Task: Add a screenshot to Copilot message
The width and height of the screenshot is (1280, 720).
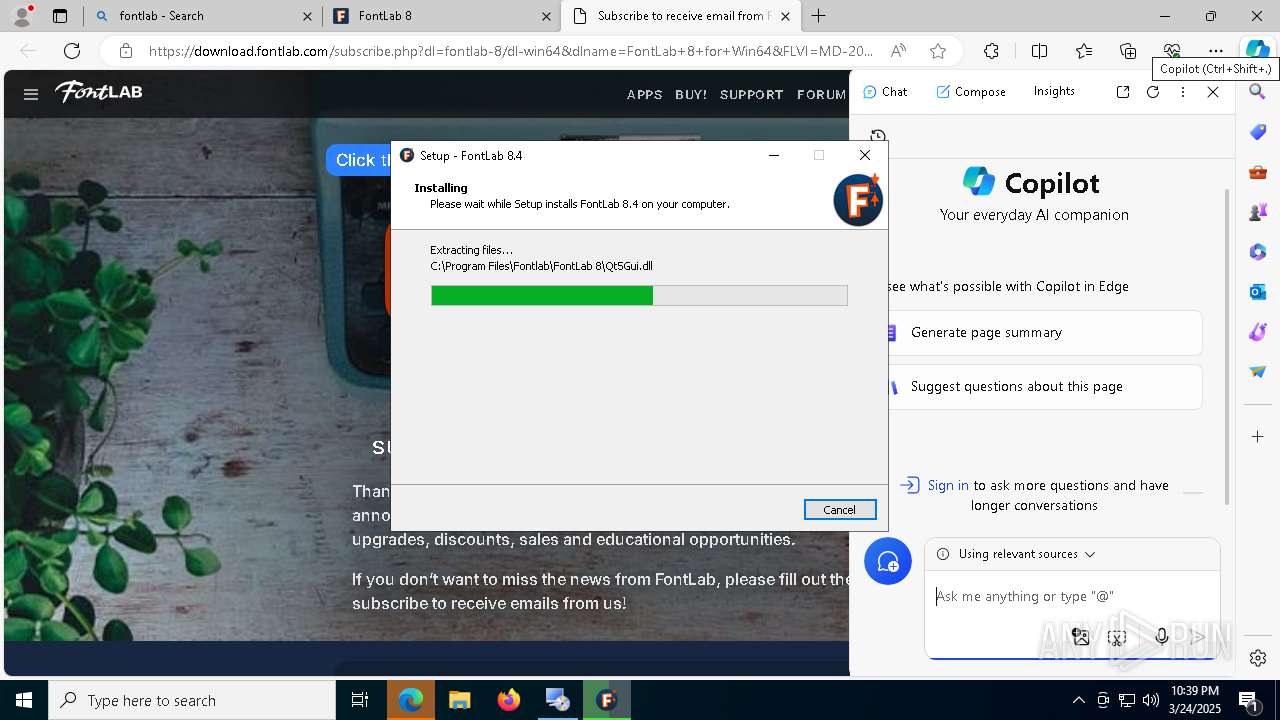Action: 1118,637
